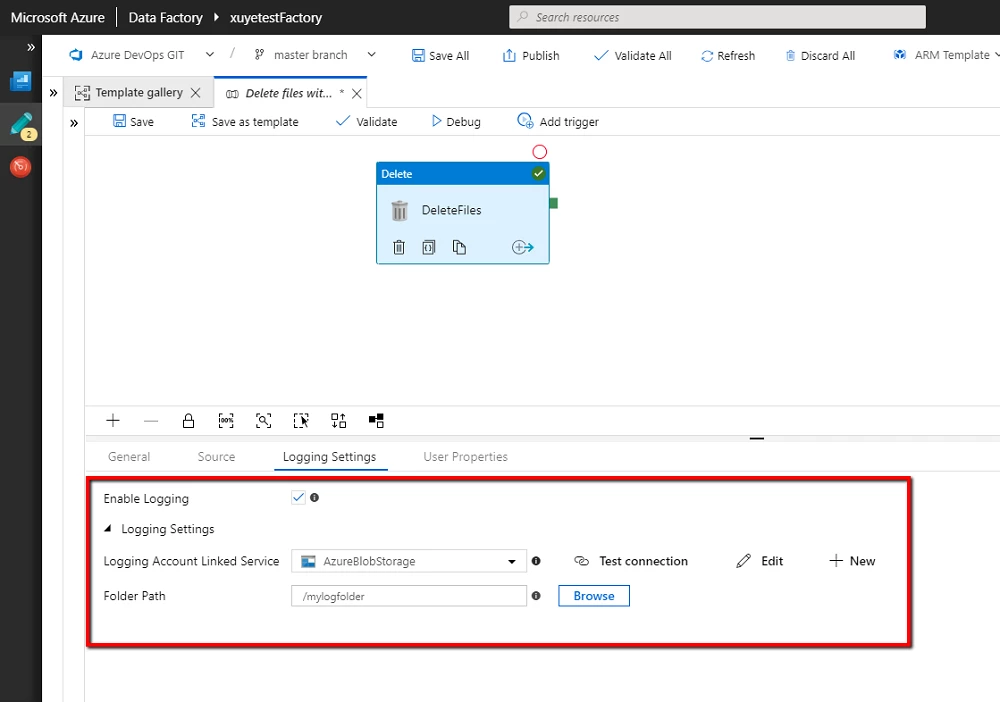1000x702 pixels.
Task: Click the Publish button
Action: coord(531,55)
